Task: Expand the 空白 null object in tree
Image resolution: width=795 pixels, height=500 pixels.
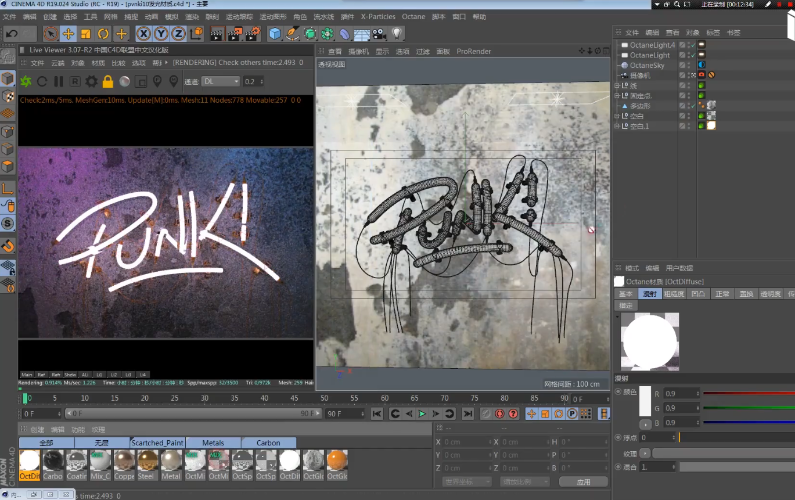Action: coord(617,116)
